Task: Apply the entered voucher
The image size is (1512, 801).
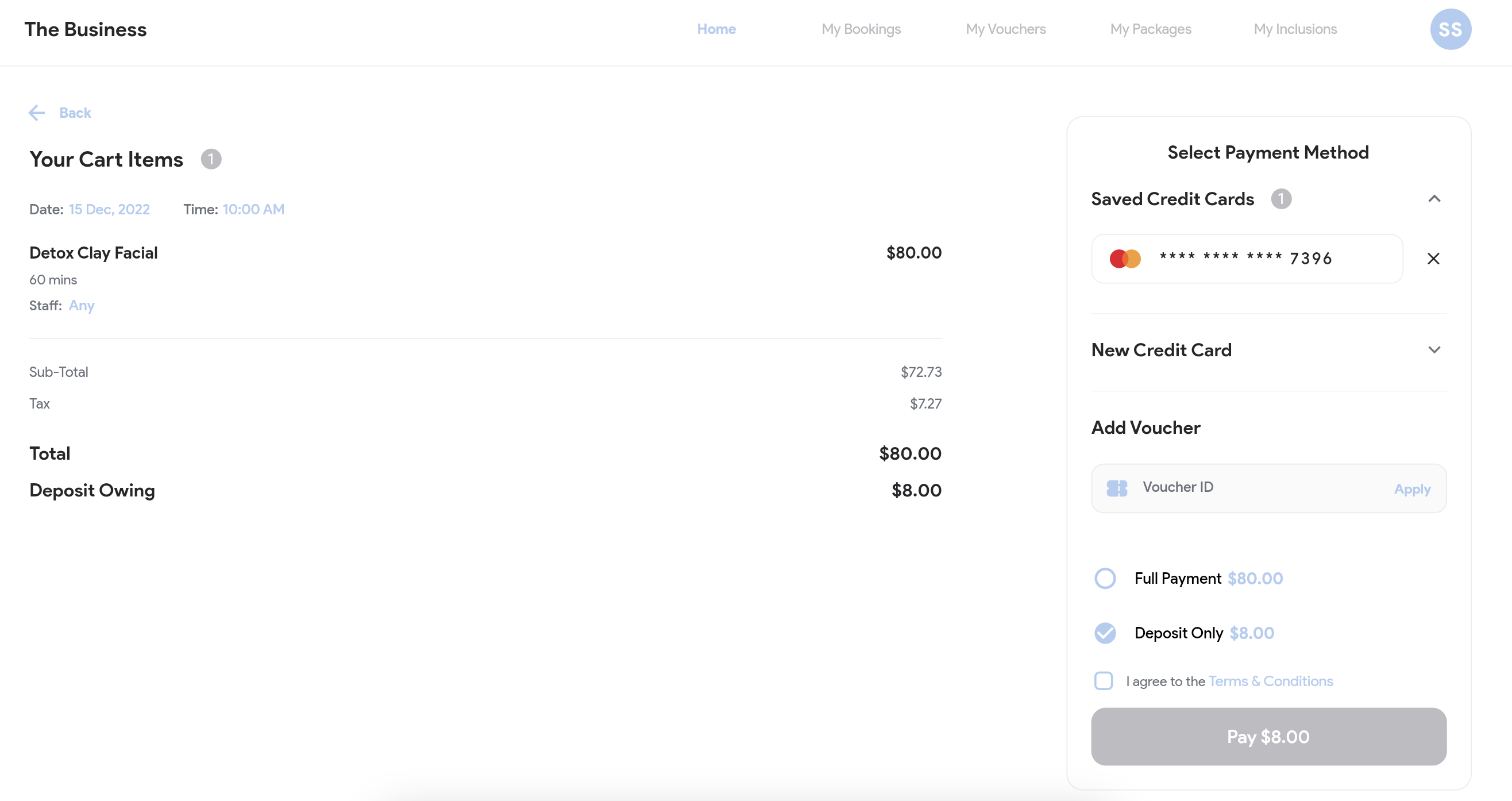Action: (1412, 489)
